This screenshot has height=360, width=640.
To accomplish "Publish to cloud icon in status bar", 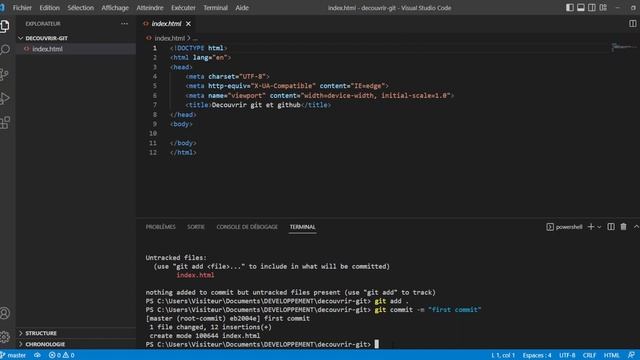I will tap(37, 355).
